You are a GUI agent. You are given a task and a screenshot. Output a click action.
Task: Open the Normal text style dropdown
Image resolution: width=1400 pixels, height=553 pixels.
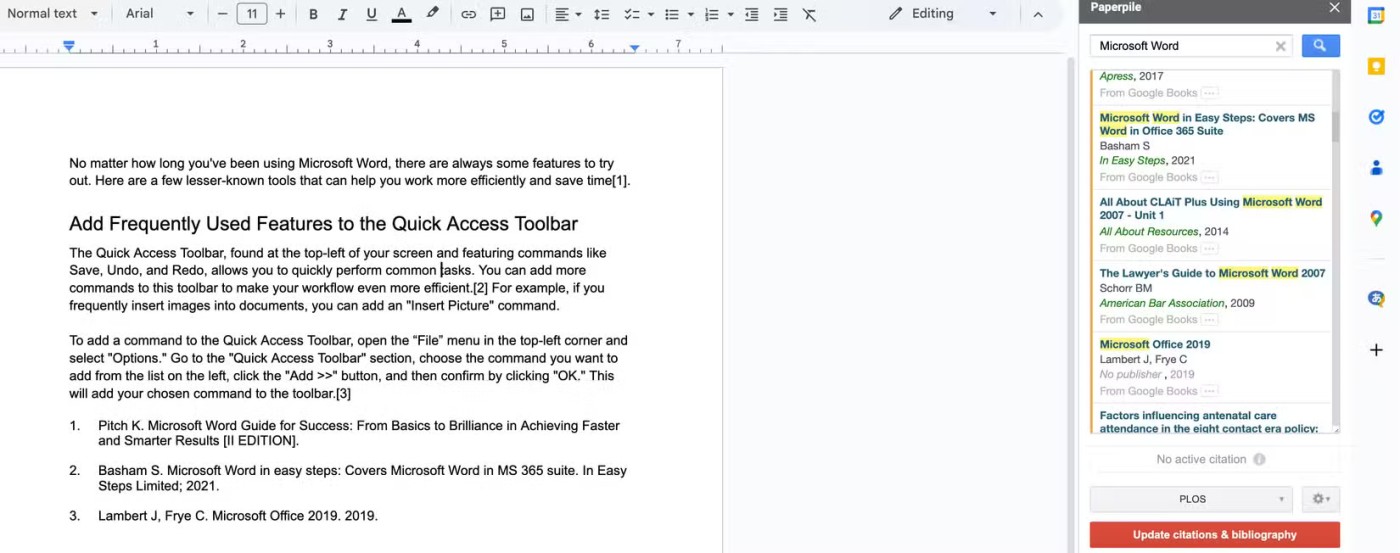tap(53, 14)
